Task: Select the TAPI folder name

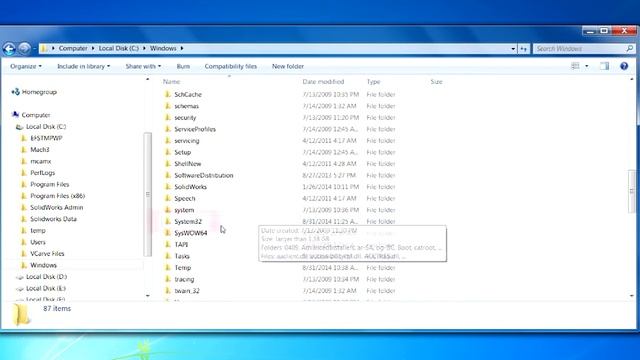Action: pyautogui.click(x=181, y=244)
